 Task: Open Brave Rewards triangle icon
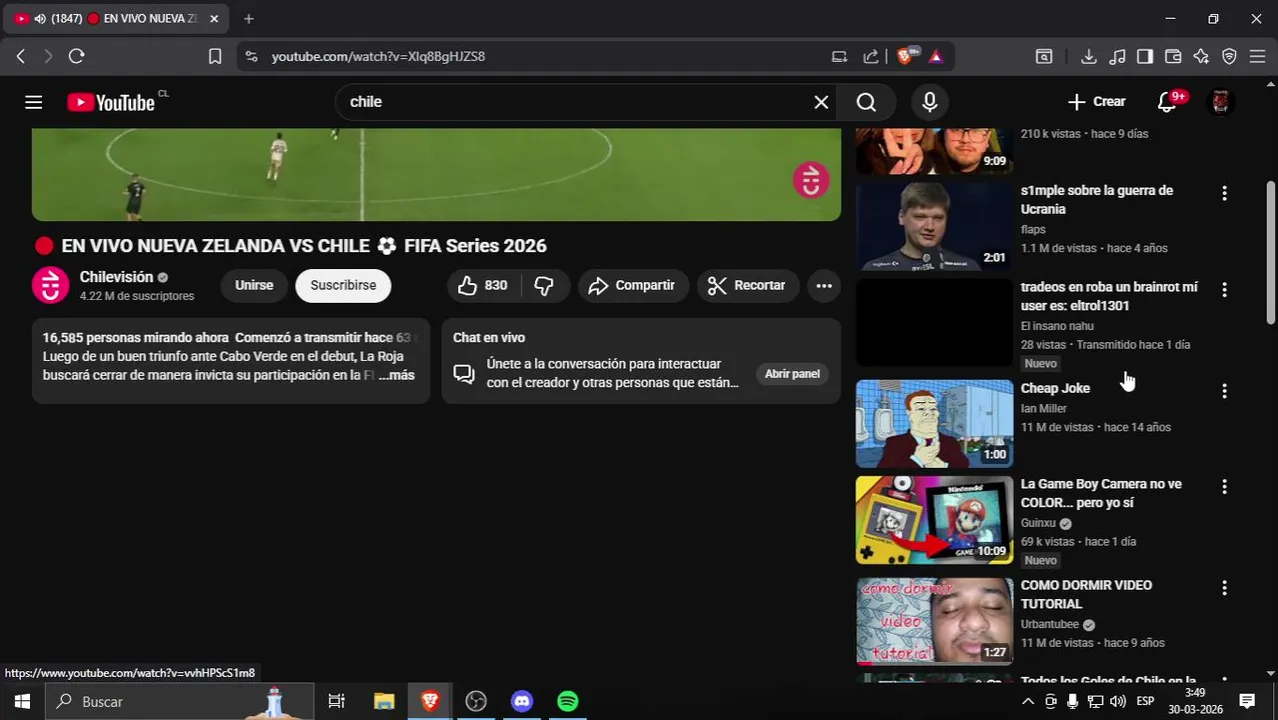tap(936, 56)
